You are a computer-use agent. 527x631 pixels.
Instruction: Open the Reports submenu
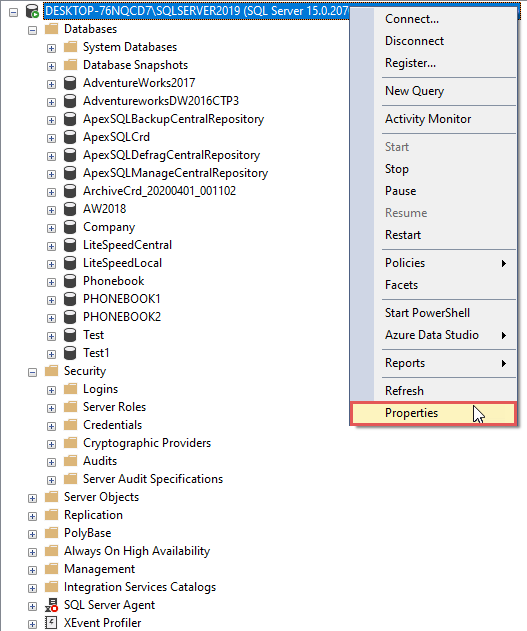tap(433, 363)
